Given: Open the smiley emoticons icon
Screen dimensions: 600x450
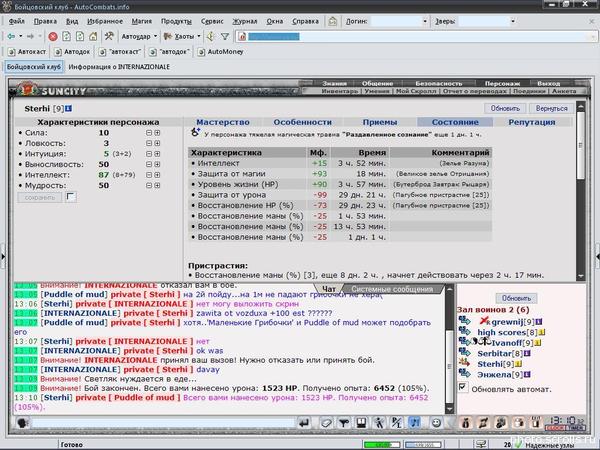Looking at the screenshot, I should click(x=436, y=423).
